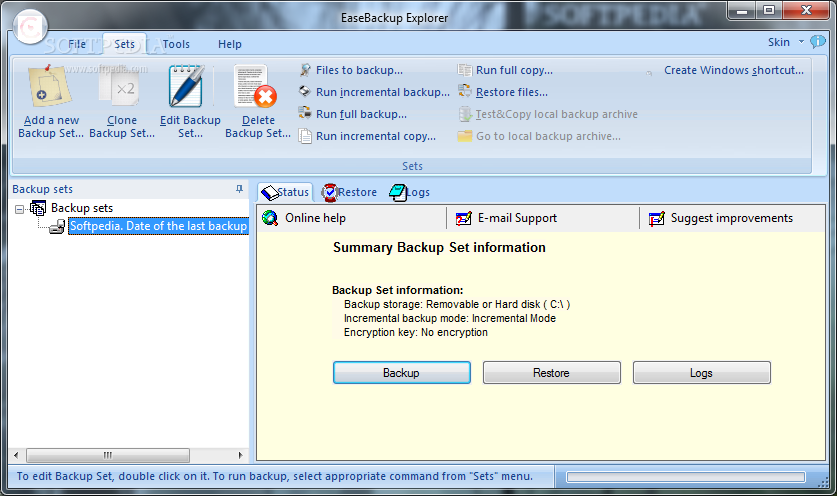Open the E-mail Support link
This screenshot has width=837, height=496.
[517, 218]
